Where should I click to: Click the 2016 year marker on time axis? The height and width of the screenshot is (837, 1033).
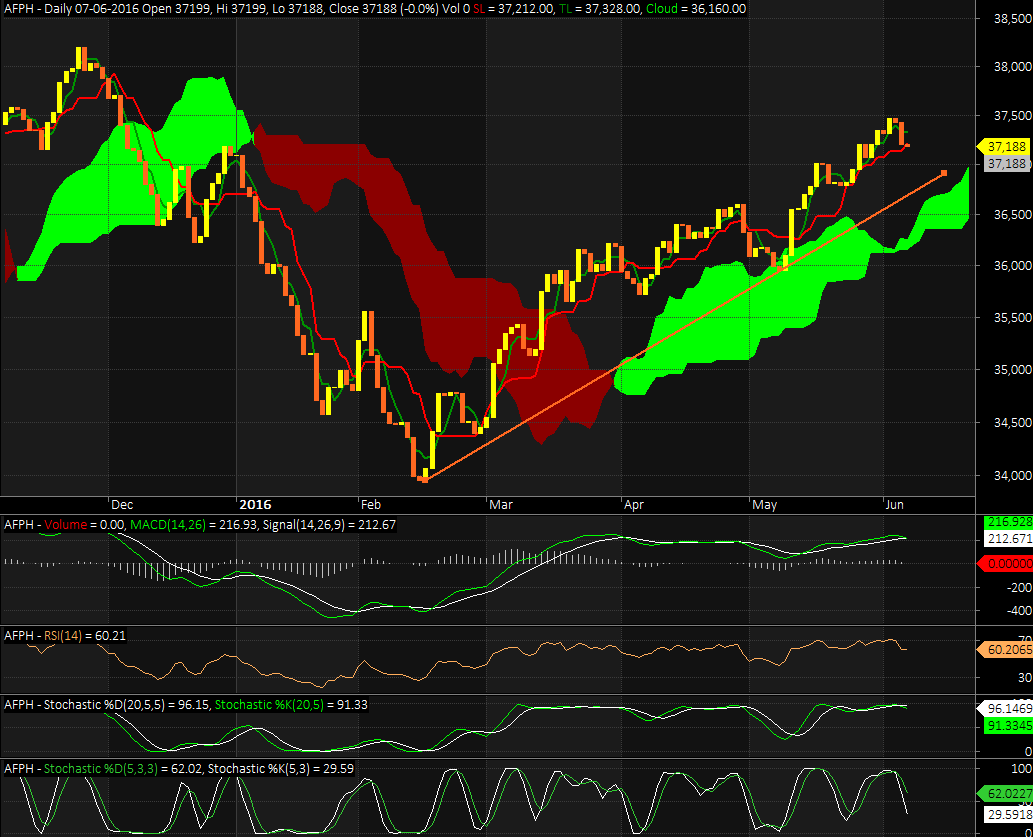[255, 505]
